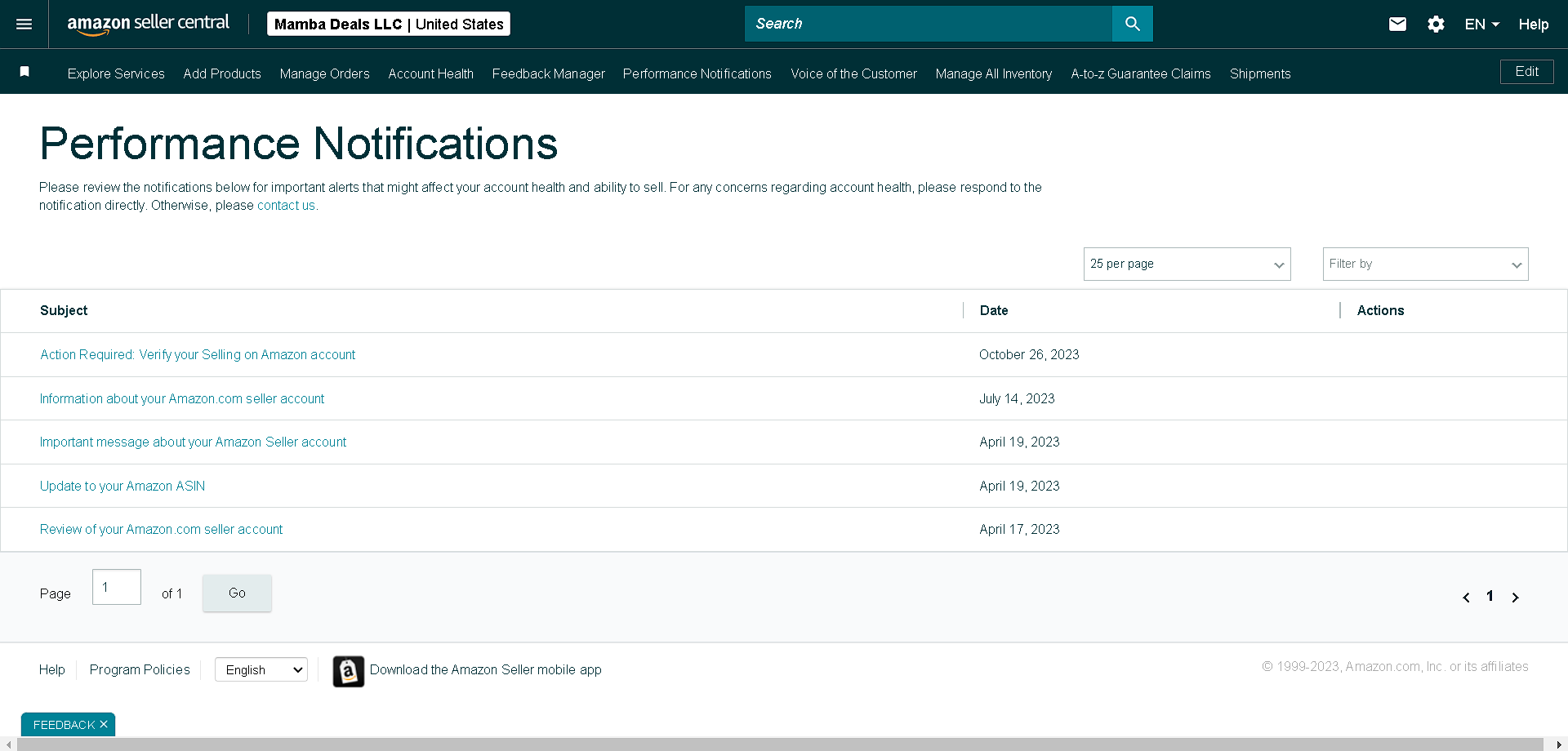Viewport: 1568px width, 751px height.
Task: Open the Filter by dropdown
Action: [1425, 264]
